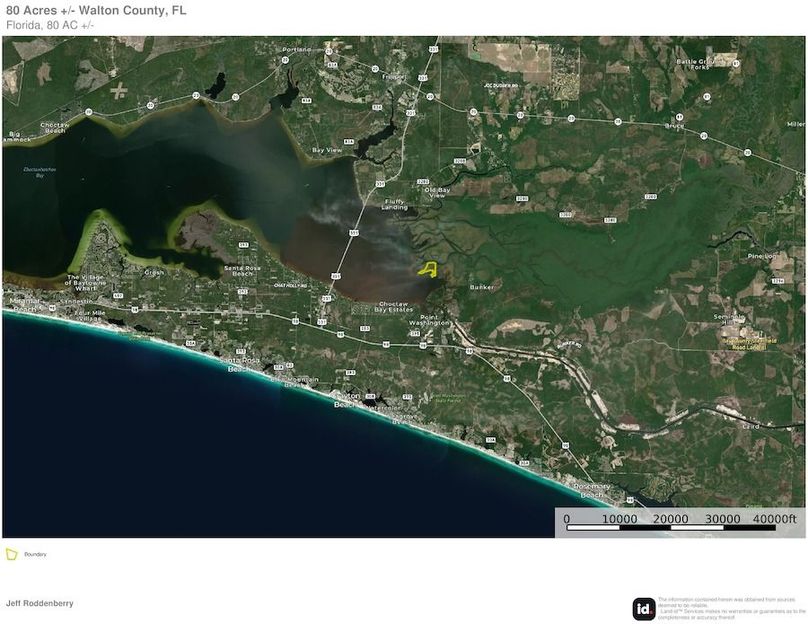Expand the Choctaw Bay Estates area label
Screen dimensions: 808x624
(x=394, y=307)
